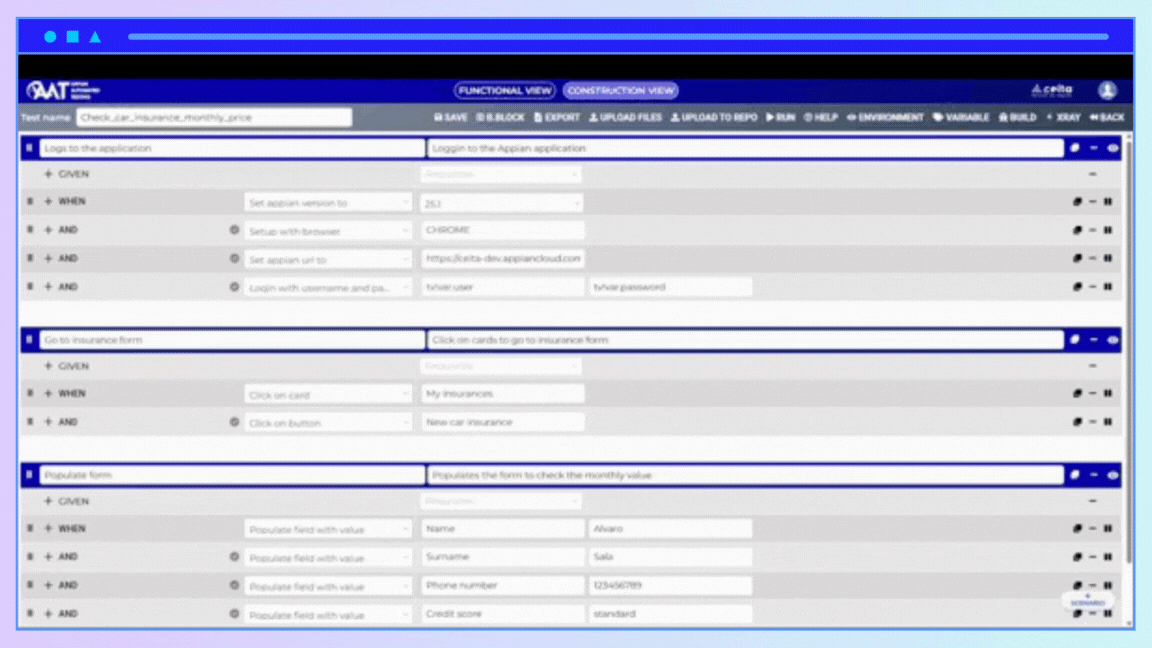Toggle the gear on the Setup with browser row

coord(234,229)
